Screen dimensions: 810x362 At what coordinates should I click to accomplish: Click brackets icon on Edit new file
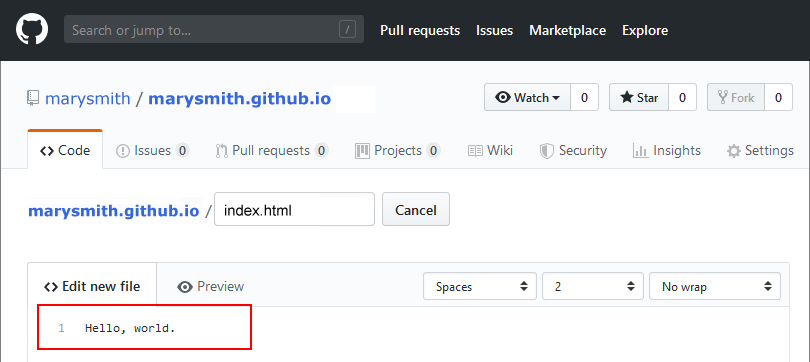(51, 287)
